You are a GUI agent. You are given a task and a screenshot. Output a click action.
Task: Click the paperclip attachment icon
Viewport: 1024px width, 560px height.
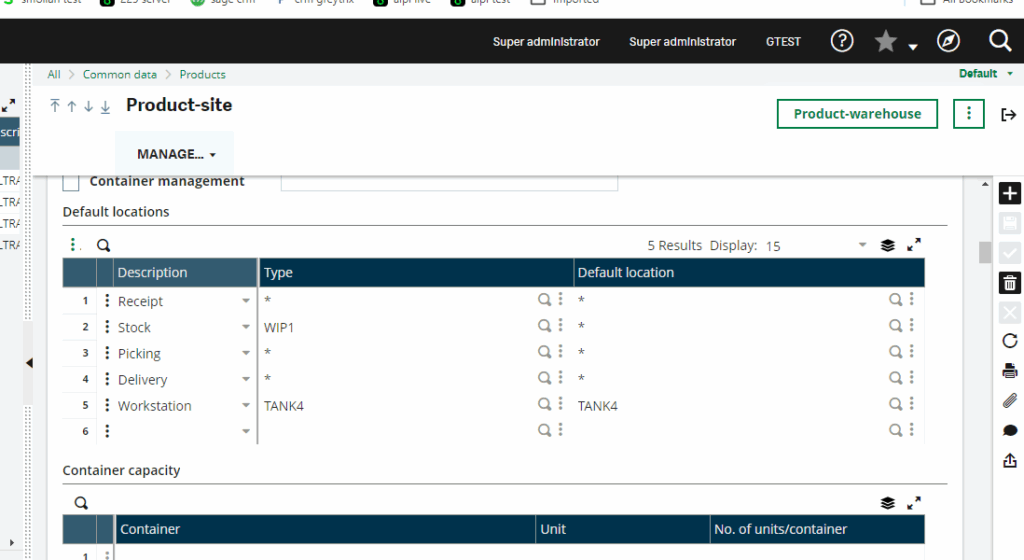pos(1009,401)
